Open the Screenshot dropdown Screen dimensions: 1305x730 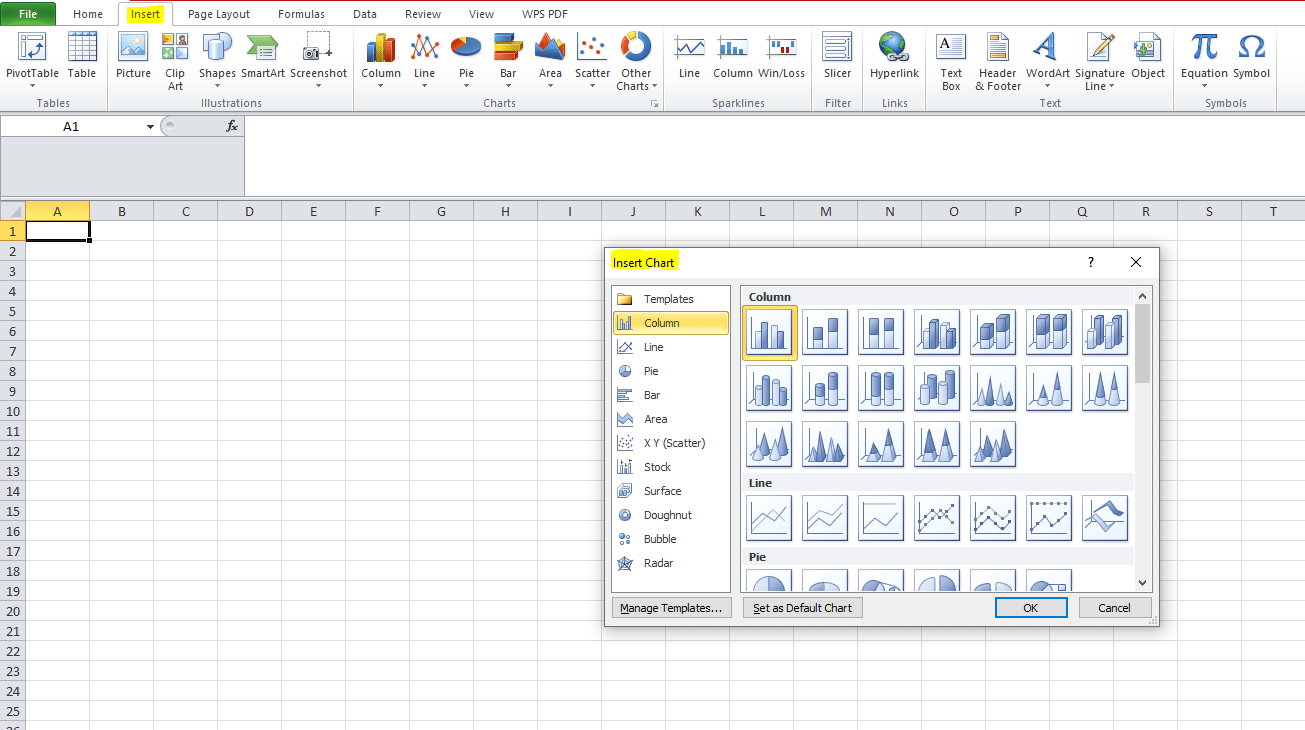(319, 86)
